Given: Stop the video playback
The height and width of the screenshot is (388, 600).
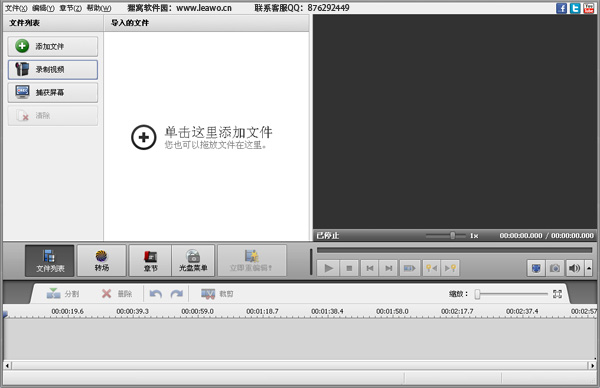Looking at the screenshot, I should coord(349,268).
